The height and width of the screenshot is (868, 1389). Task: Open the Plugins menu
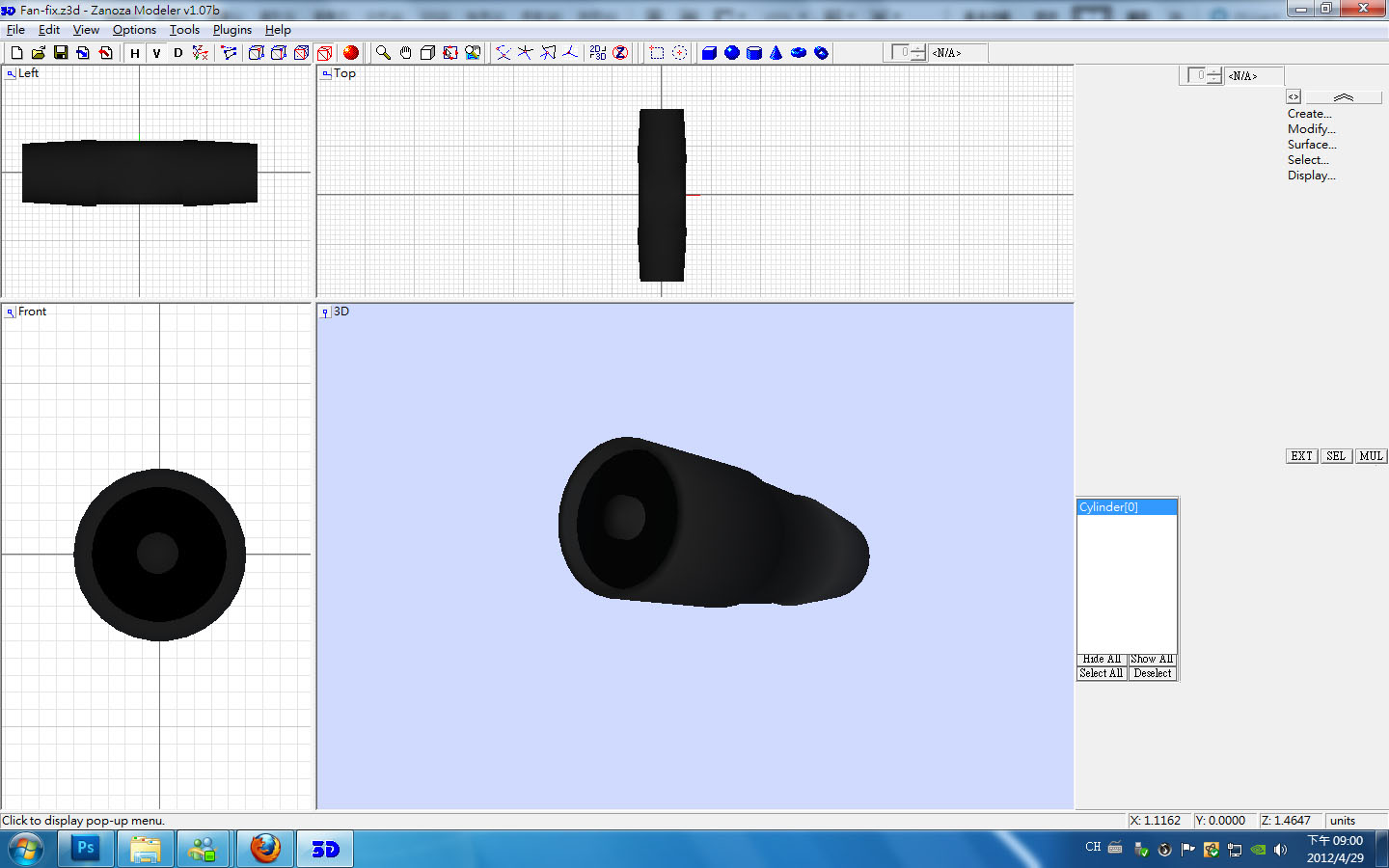click(231, 30)
